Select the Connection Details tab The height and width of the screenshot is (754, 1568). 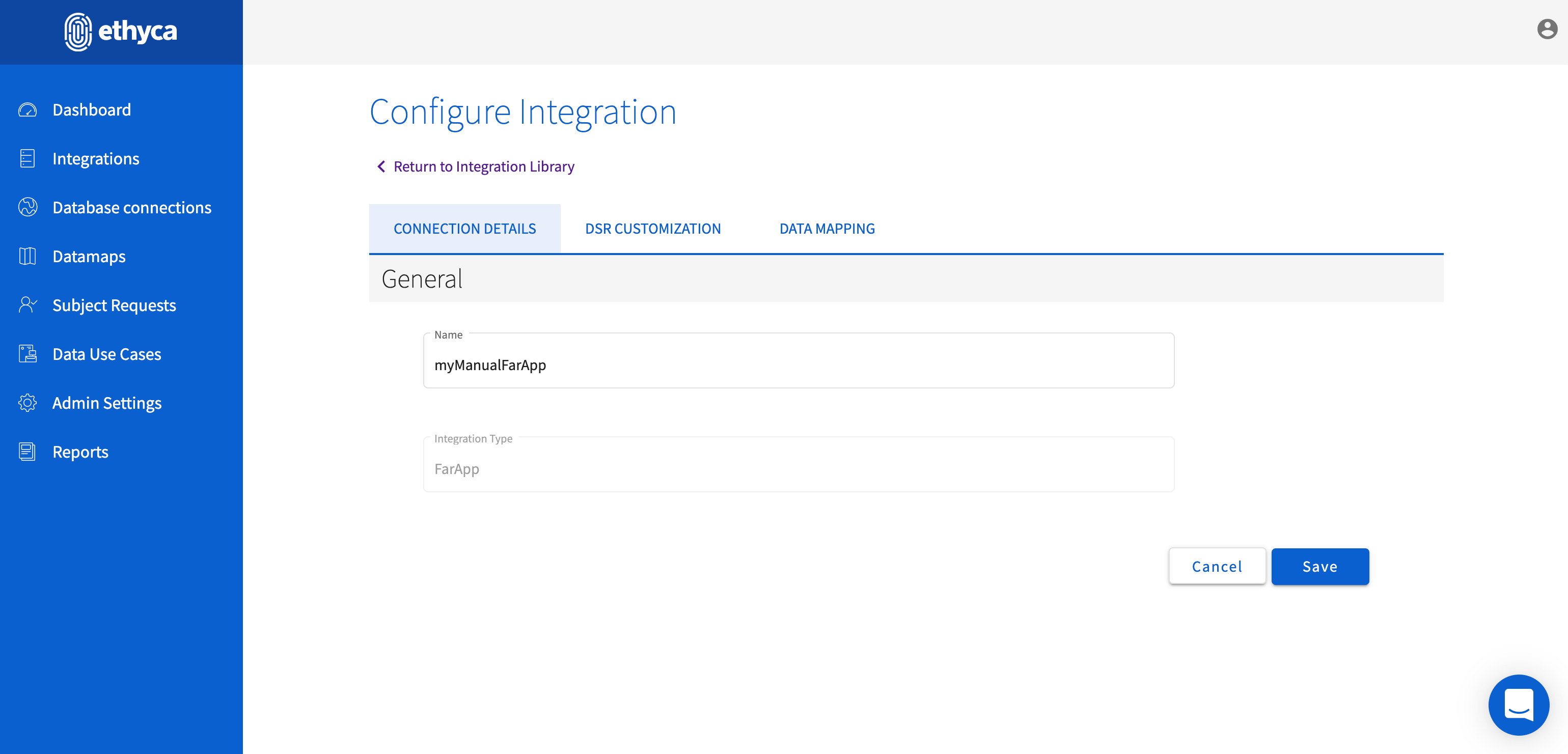click(464, 229)
